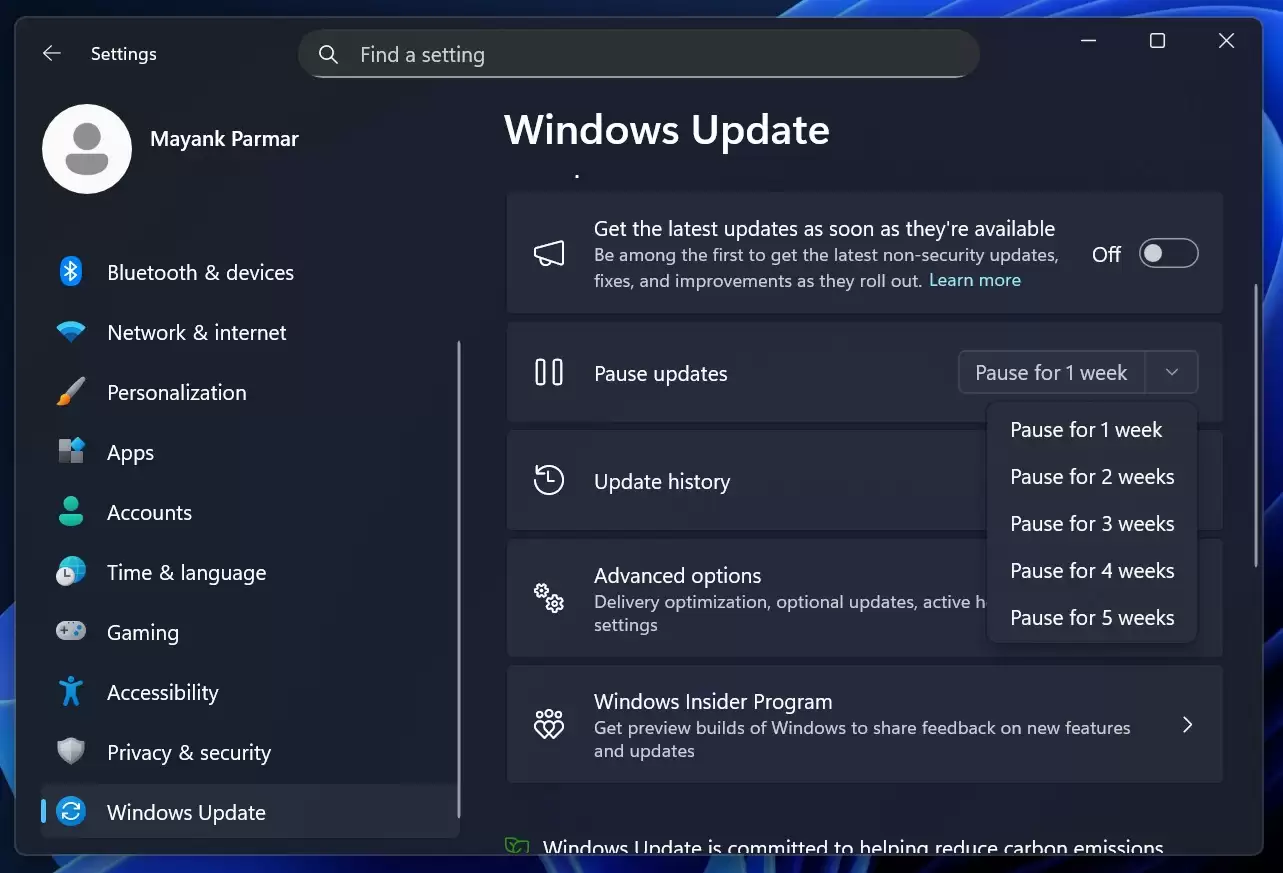This screenshot has height=873, width=1283.
Task: Open the Accounts settings page
Action: 149,512
